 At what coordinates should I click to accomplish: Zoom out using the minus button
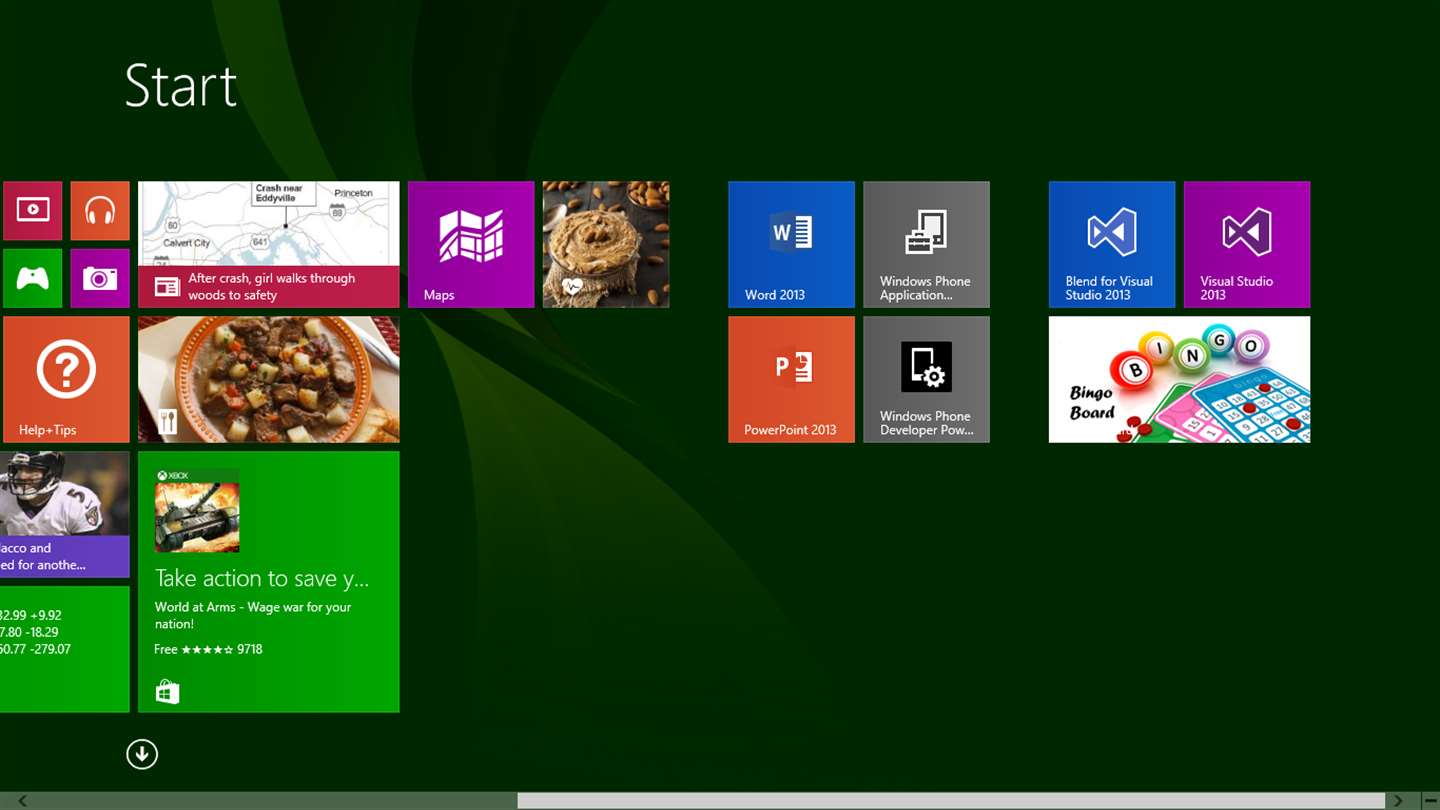(x=1430, y=801)
